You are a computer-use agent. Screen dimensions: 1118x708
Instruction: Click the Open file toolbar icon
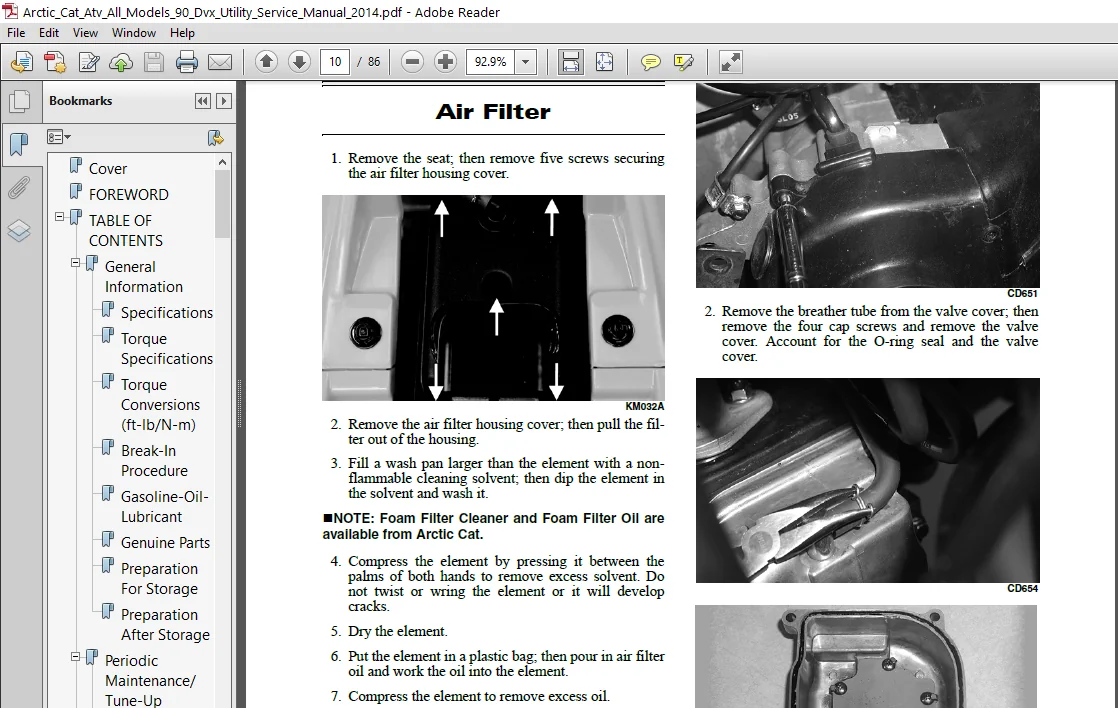pos(22,62)
